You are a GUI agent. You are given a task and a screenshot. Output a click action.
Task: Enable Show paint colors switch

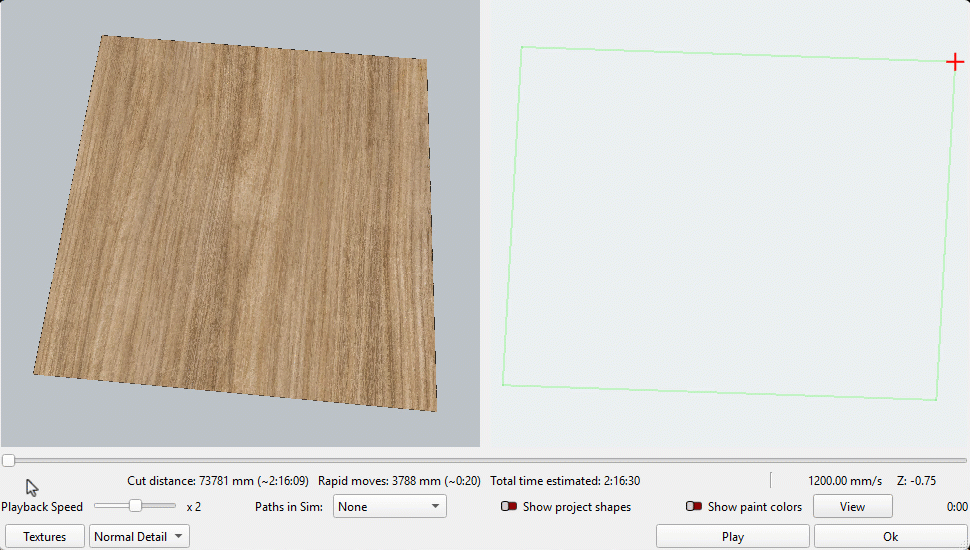694,507
